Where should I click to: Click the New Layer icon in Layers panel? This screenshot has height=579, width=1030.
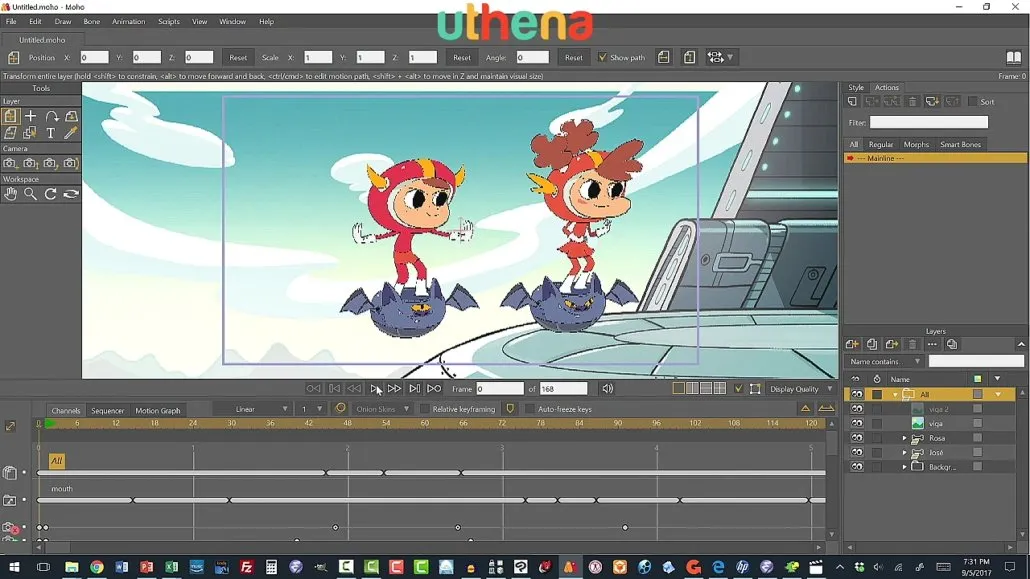click(852, 344)
